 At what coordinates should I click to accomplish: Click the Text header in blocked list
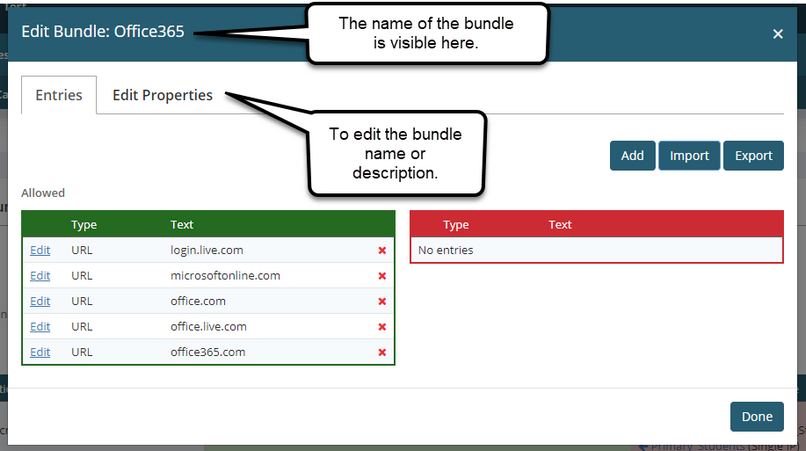[x=560, y=225]
